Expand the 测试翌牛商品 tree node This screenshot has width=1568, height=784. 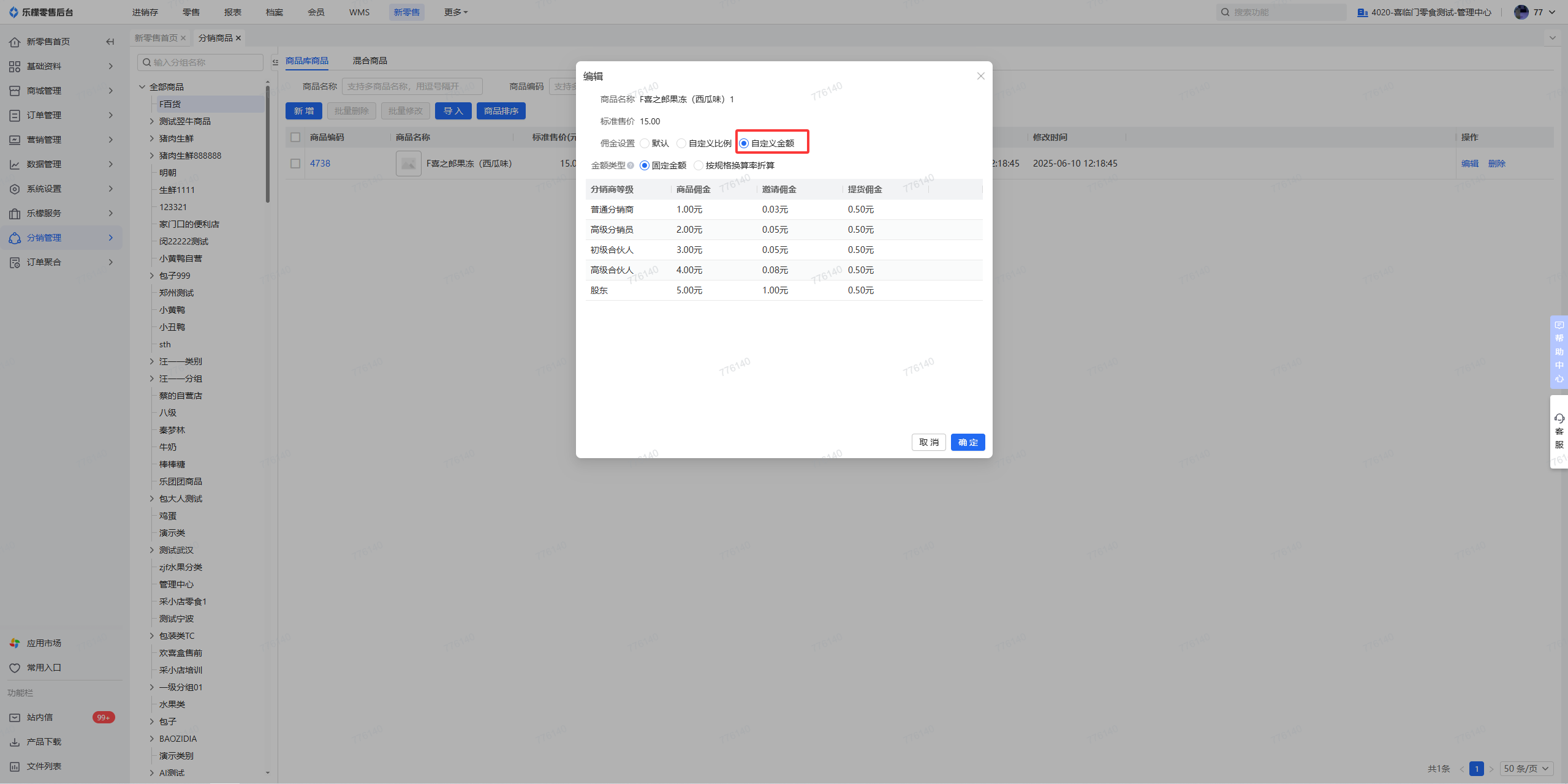[152, 121]
